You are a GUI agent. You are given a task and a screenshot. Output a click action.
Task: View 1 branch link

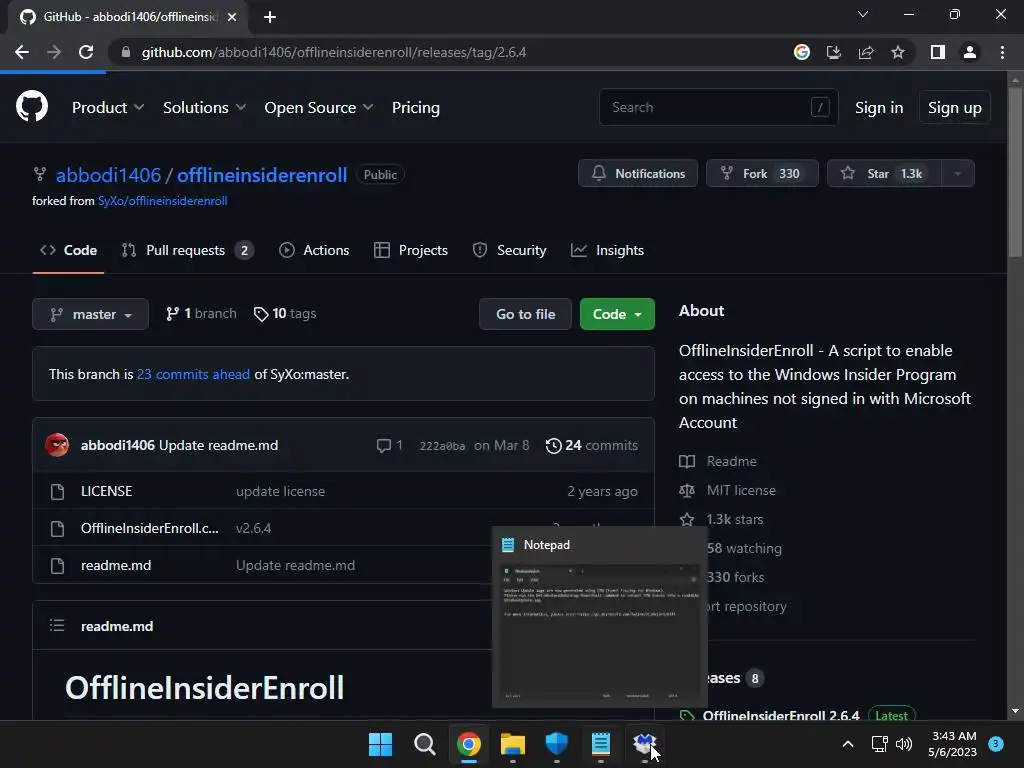[201, 314]
